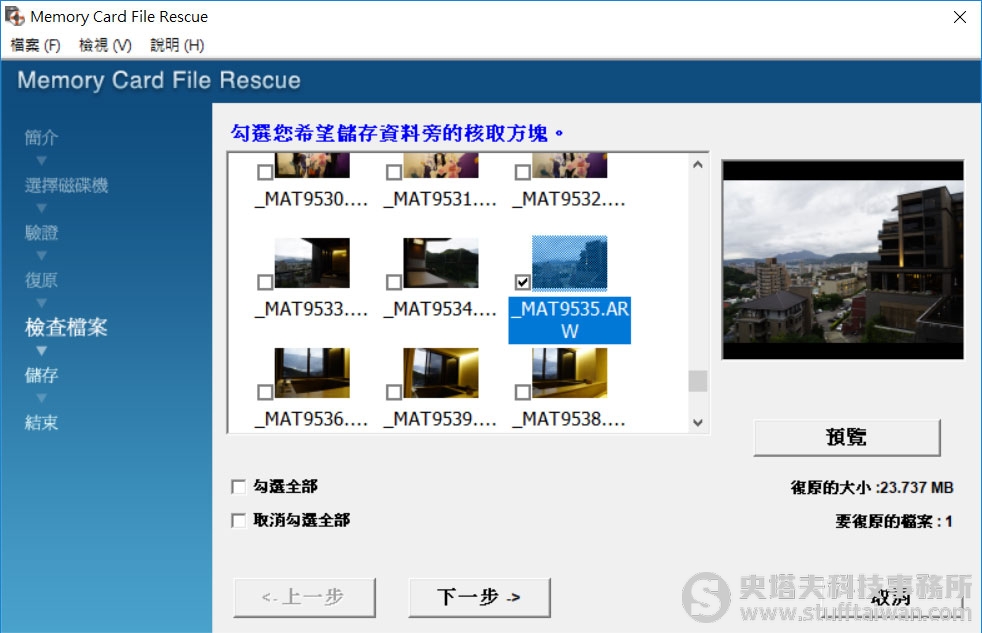Click the 復原的大小 23.737 MB text

[x=872, y=488]
